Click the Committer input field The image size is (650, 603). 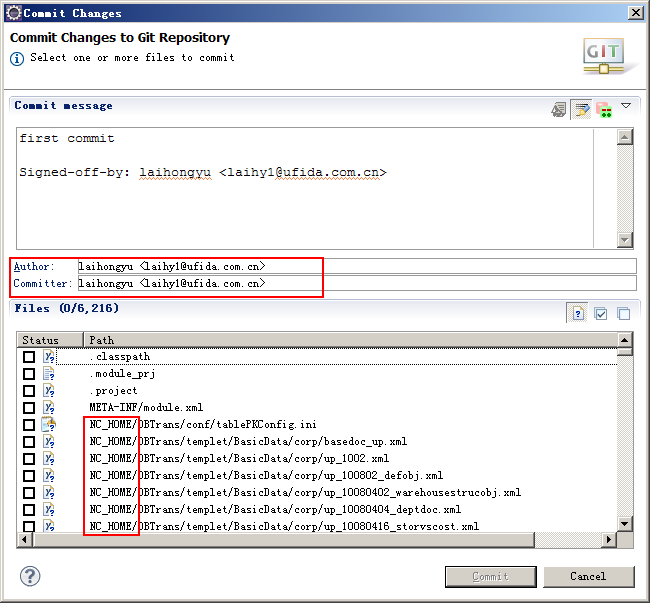point(357,283)
